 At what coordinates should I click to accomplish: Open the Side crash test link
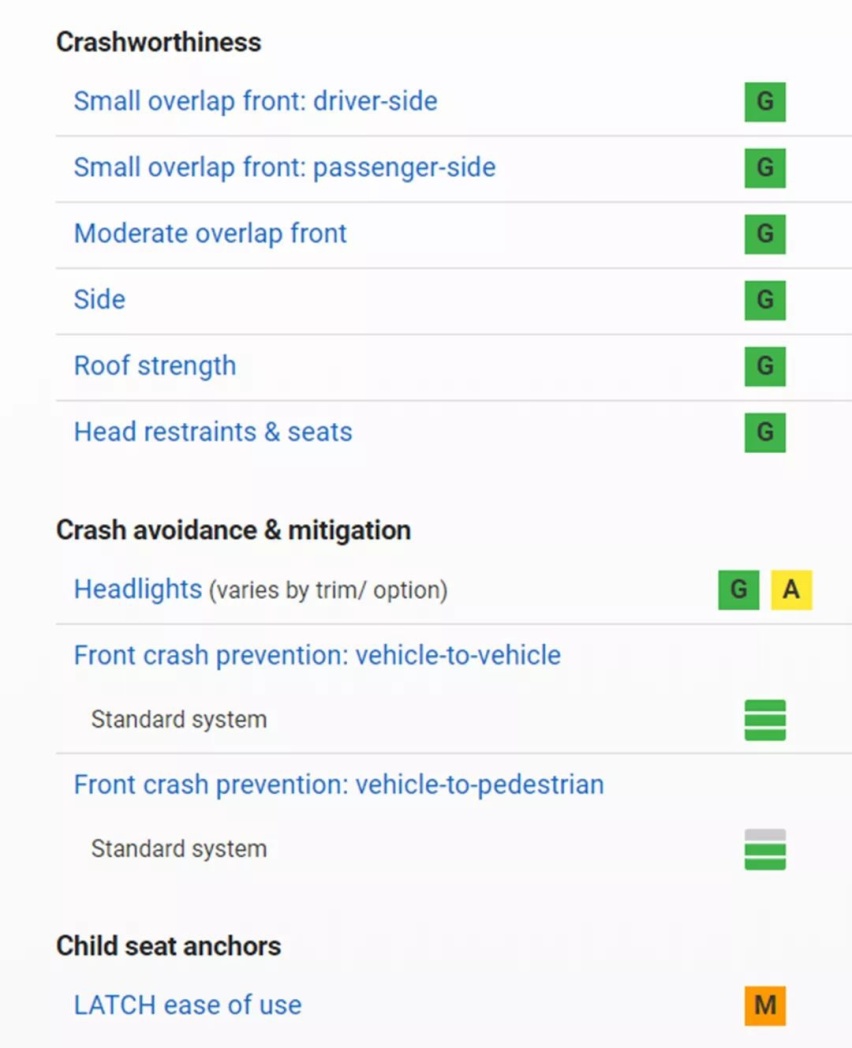pos(100,299)
